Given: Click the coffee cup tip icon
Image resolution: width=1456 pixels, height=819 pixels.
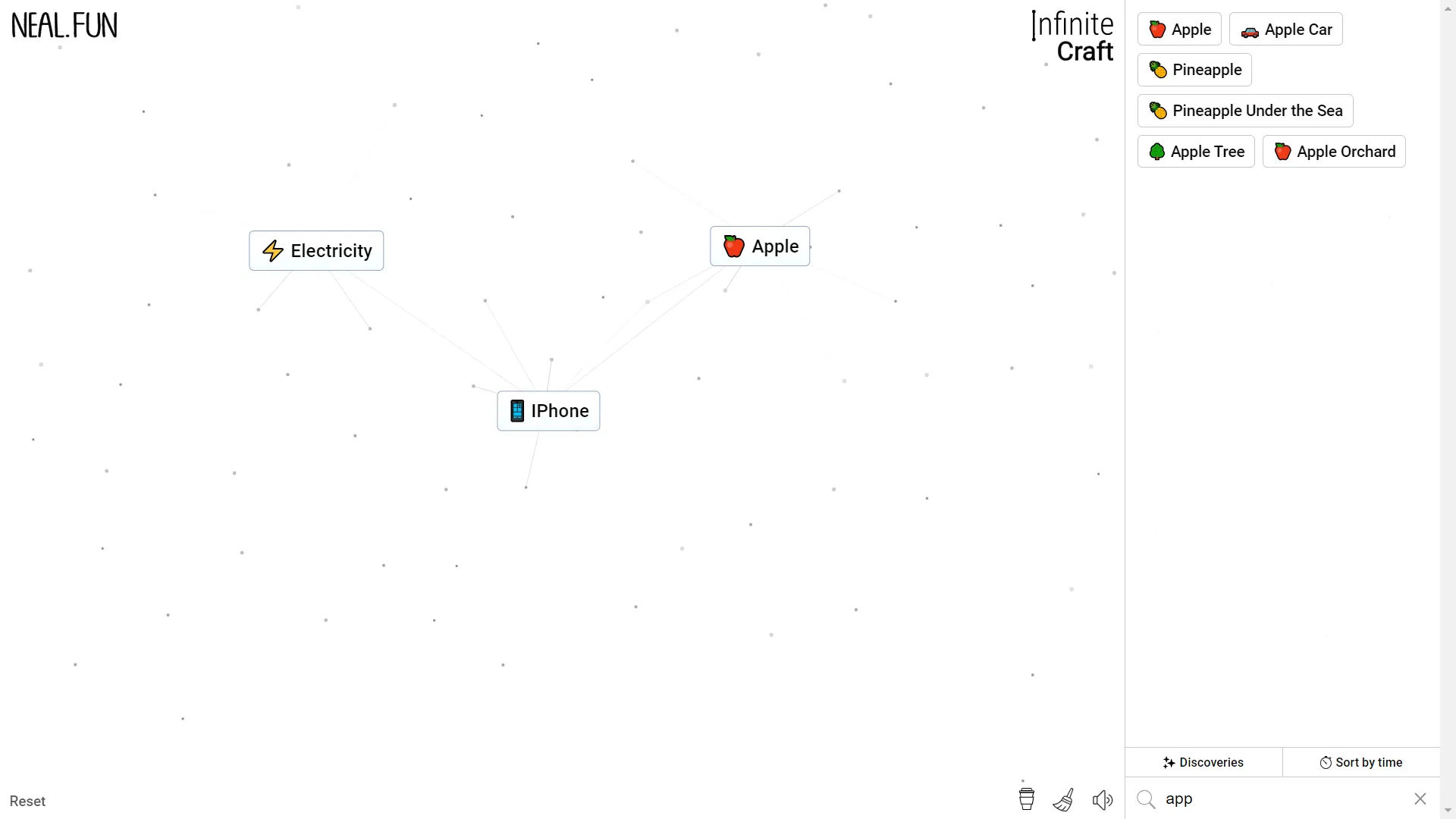Looking at the screenshot, I should [1027, 797].
